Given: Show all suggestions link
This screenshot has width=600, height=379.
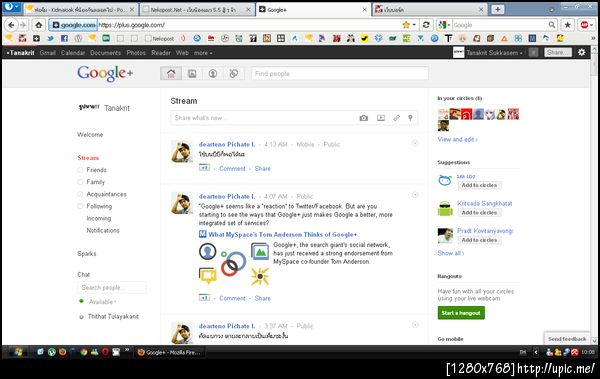Looking at the screenshot, I should tap(450, 253).
